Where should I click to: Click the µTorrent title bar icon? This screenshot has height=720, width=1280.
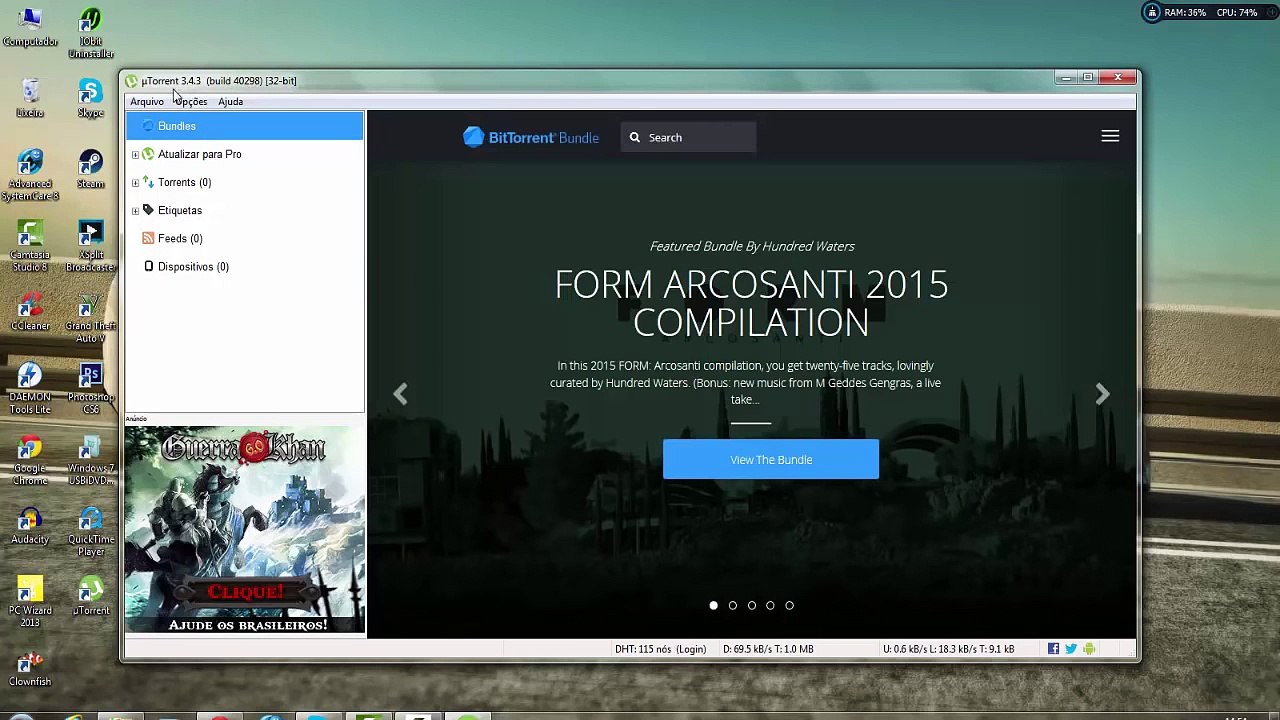(x=131, y=81)
